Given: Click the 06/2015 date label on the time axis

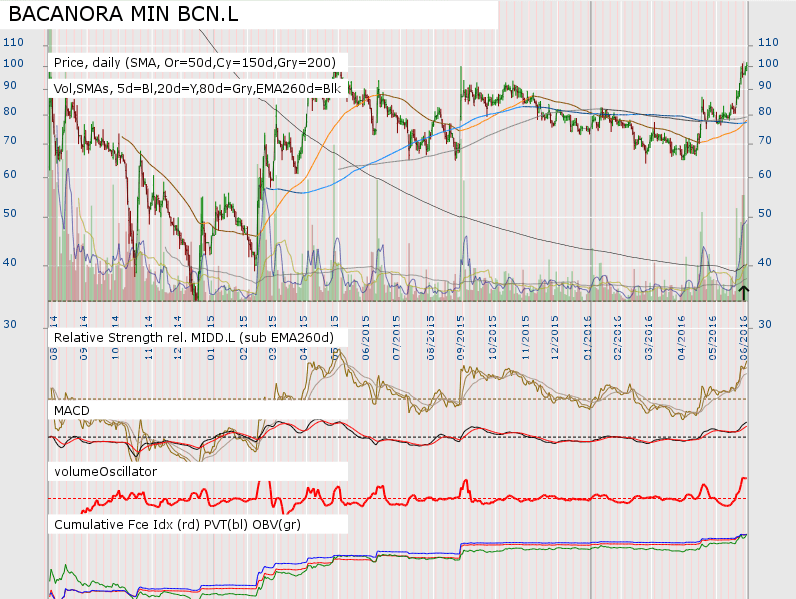Looking at the screenshot, I should click(x=365, y=321).
